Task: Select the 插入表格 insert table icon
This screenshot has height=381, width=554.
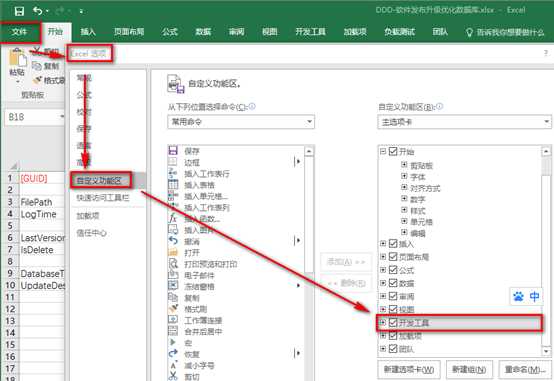Action: [173, 185]
